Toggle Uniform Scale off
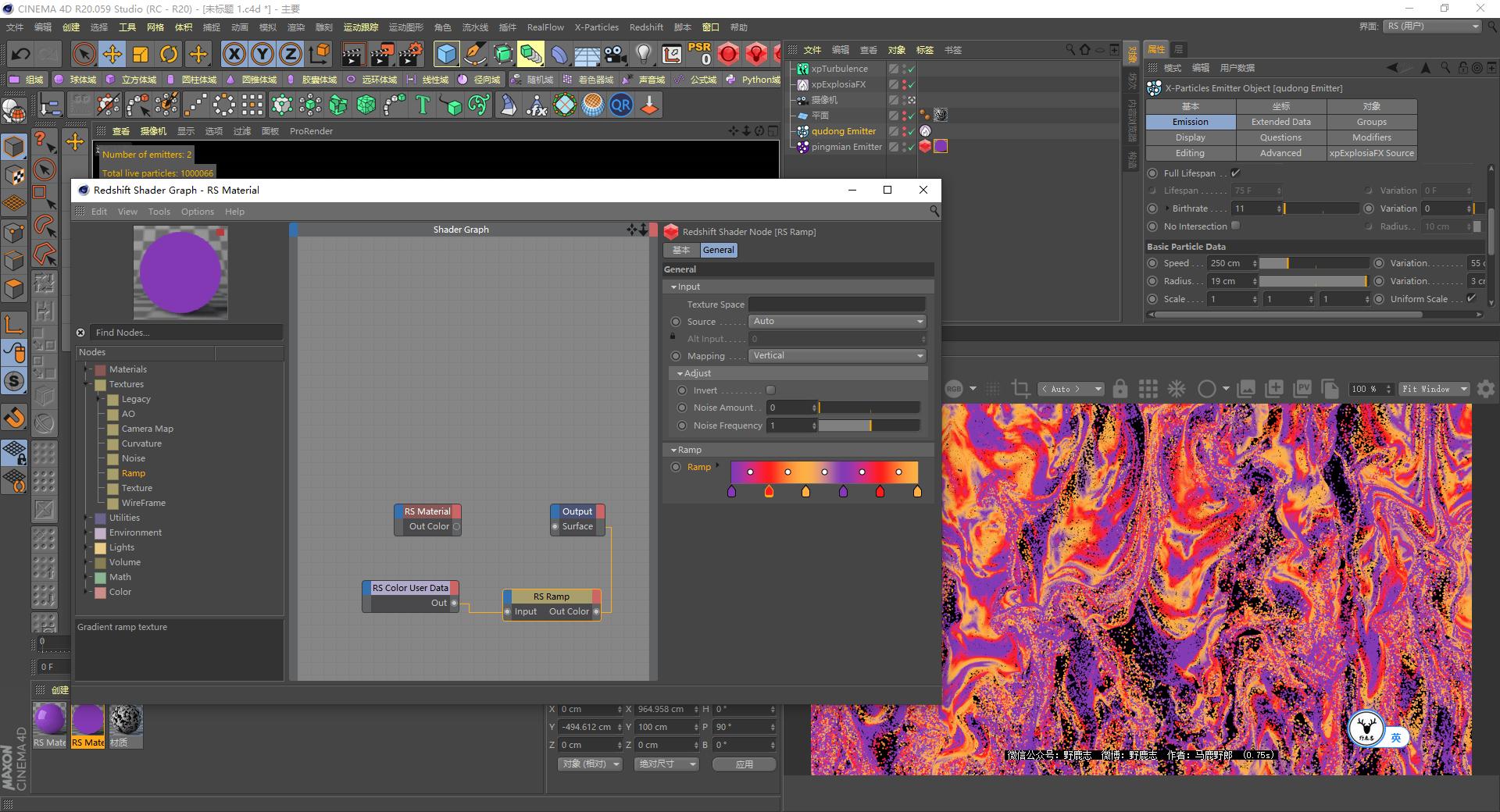Screen dimensions: 1500x812 (x=1472, y=298)
